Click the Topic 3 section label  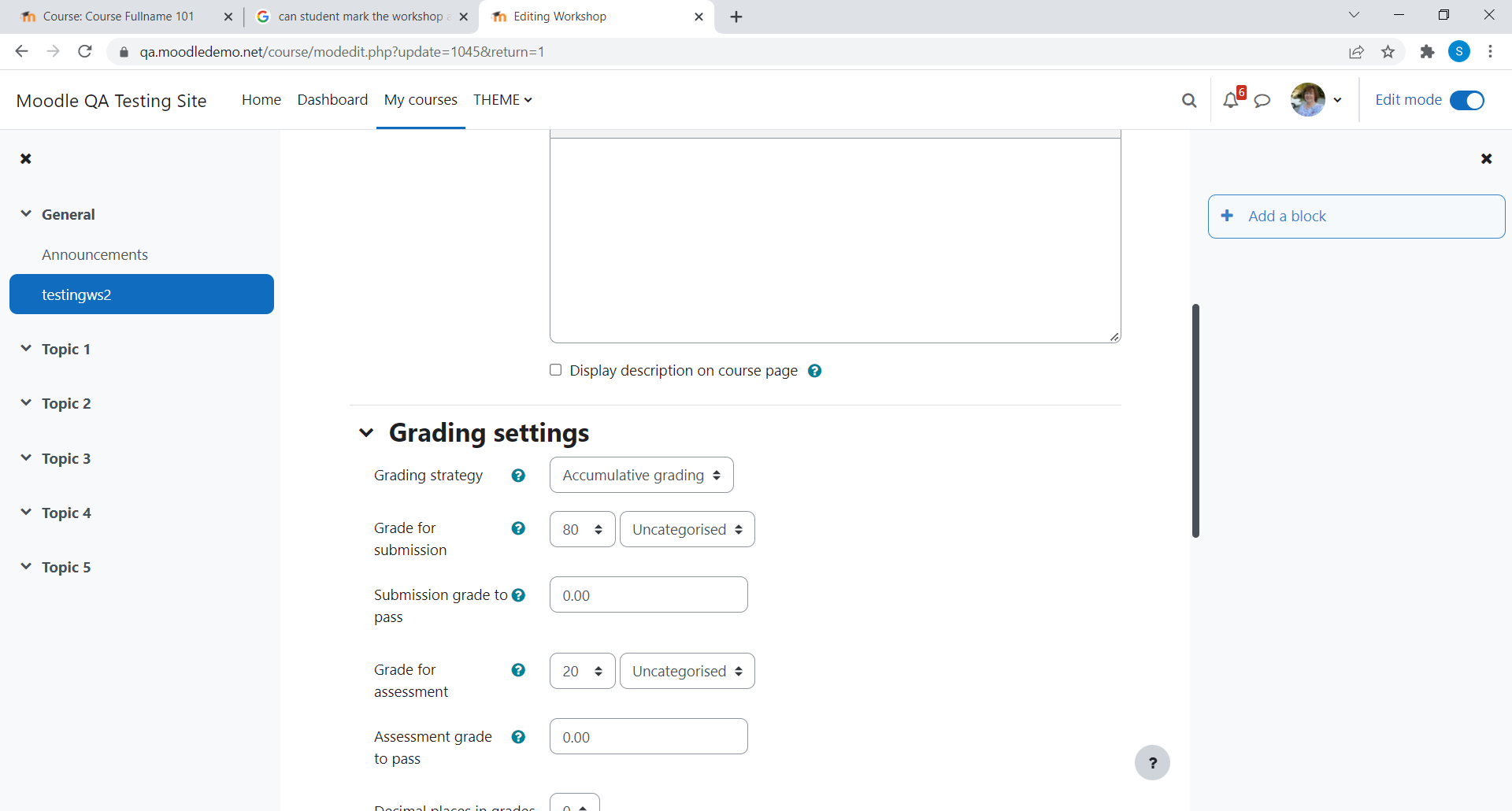click(x=66, y=458)
